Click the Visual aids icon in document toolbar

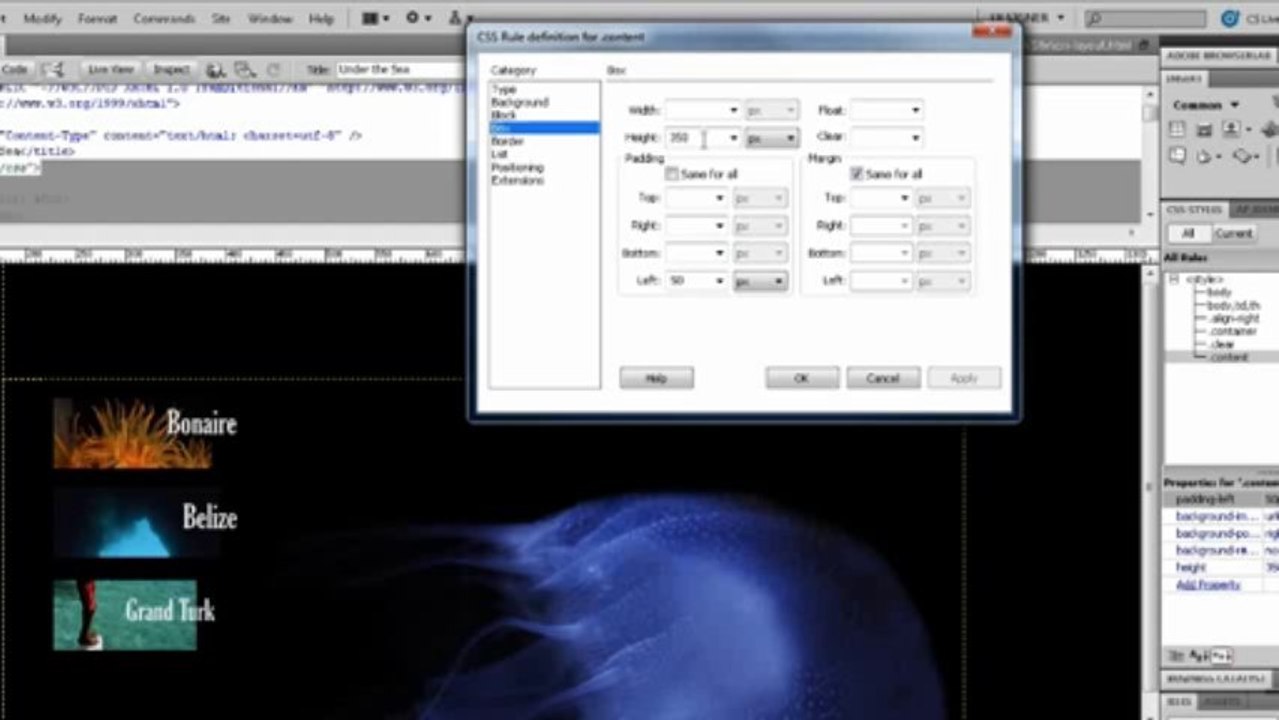click(x=245, y=70)
